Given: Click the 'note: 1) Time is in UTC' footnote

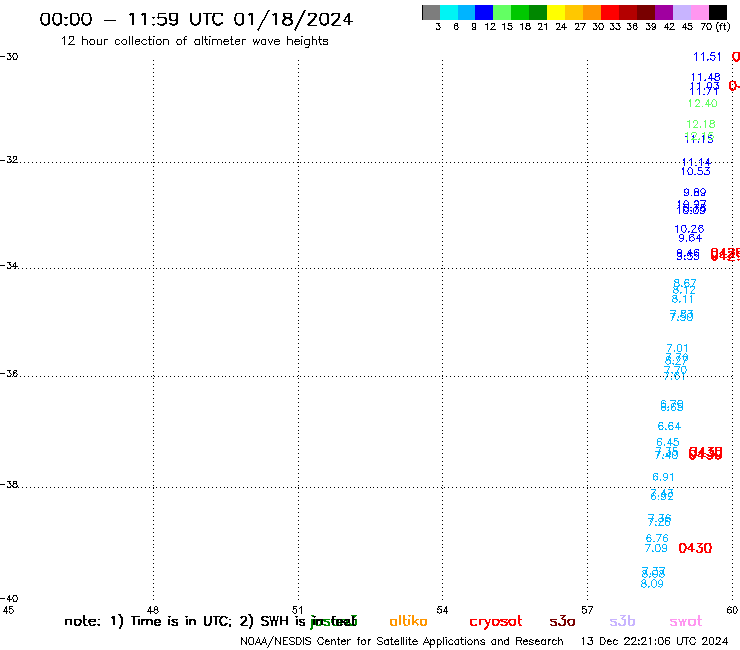Looking at the screenshot, I should [x=148, y=621].
